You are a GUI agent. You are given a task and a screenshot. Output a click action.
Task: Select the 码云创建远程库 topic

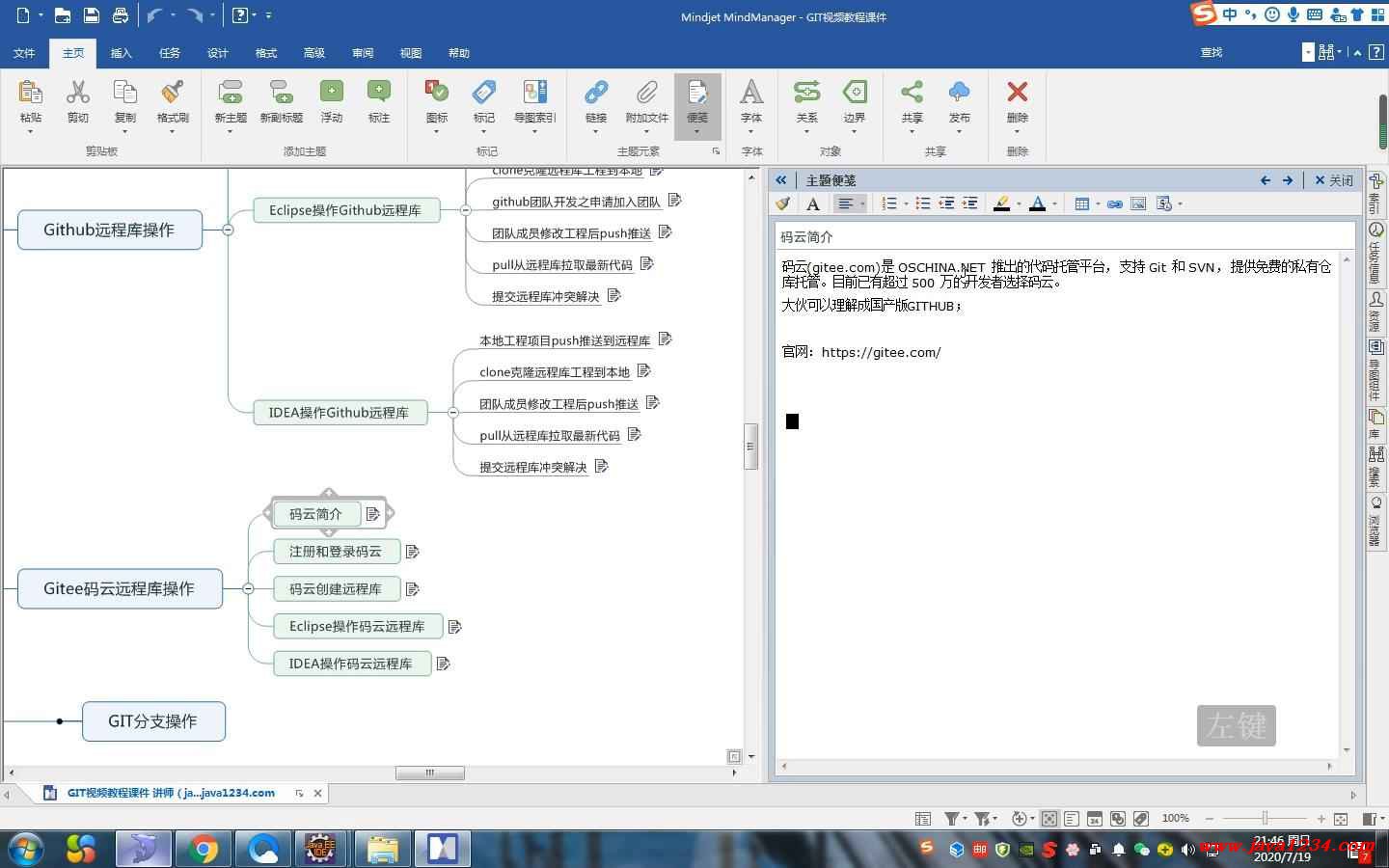[x=336, y=589]
